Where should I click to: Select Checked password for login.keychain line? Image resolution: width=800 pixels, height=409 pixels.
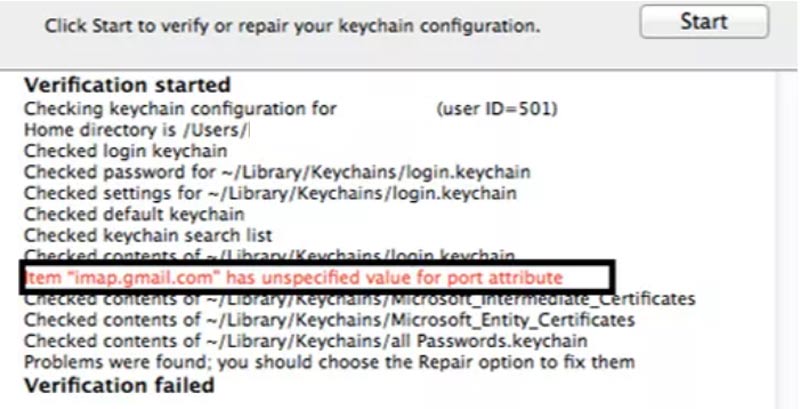[x=277, y=172]
